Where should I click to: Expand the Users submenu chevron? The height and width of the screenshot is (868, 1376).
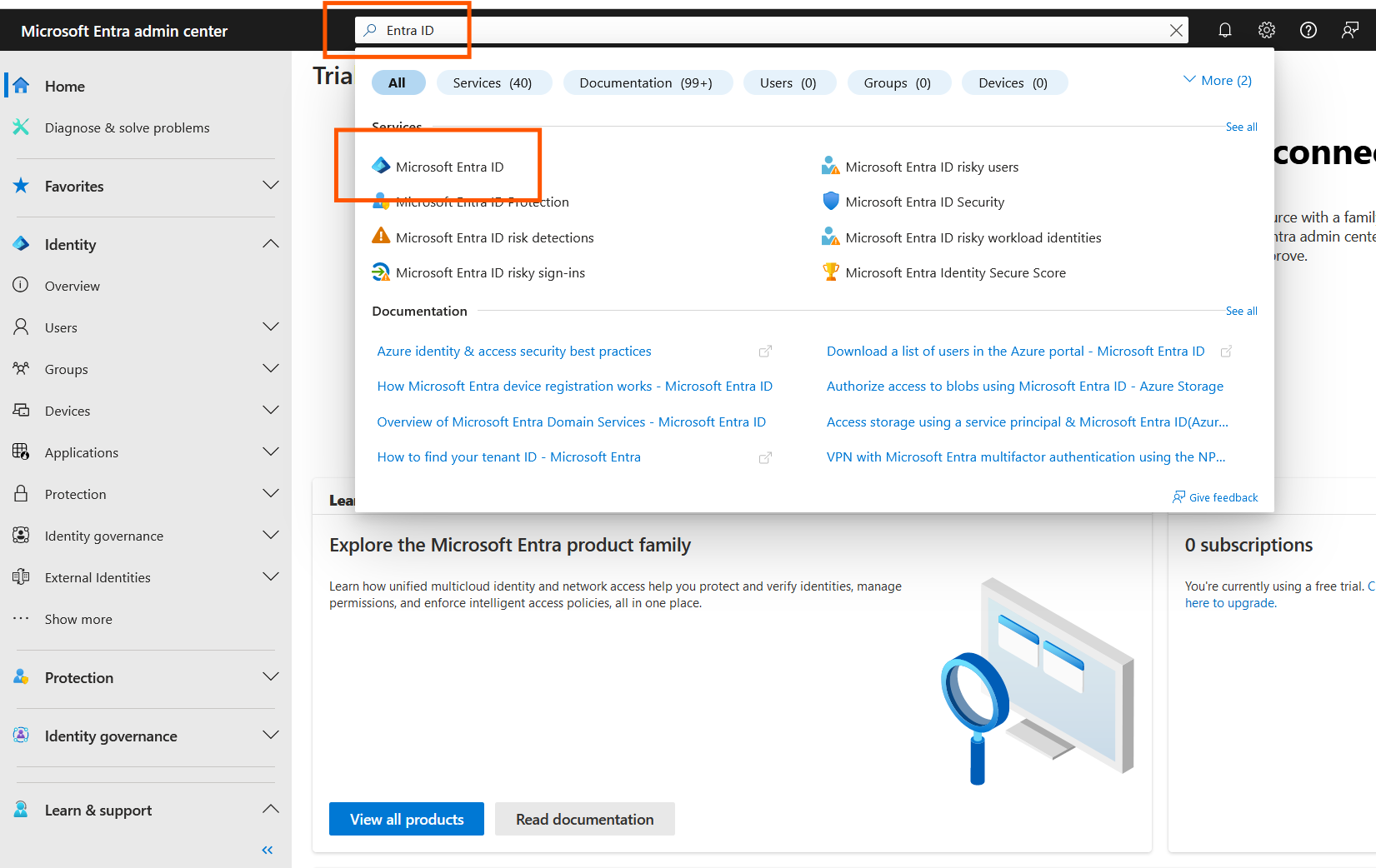270,327
